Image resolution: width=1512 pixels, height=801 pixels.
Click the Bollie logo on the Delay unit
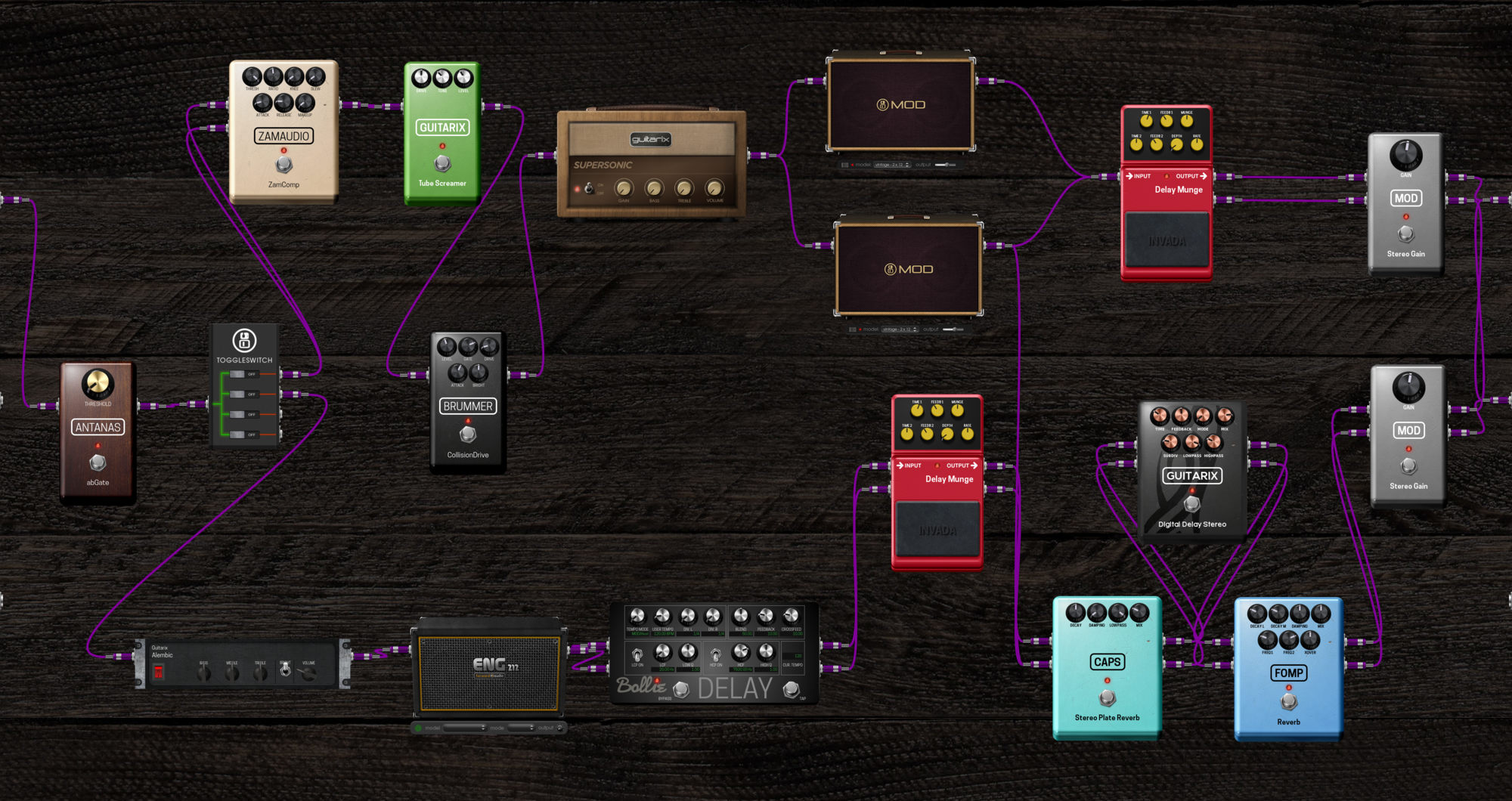(641, 686)
